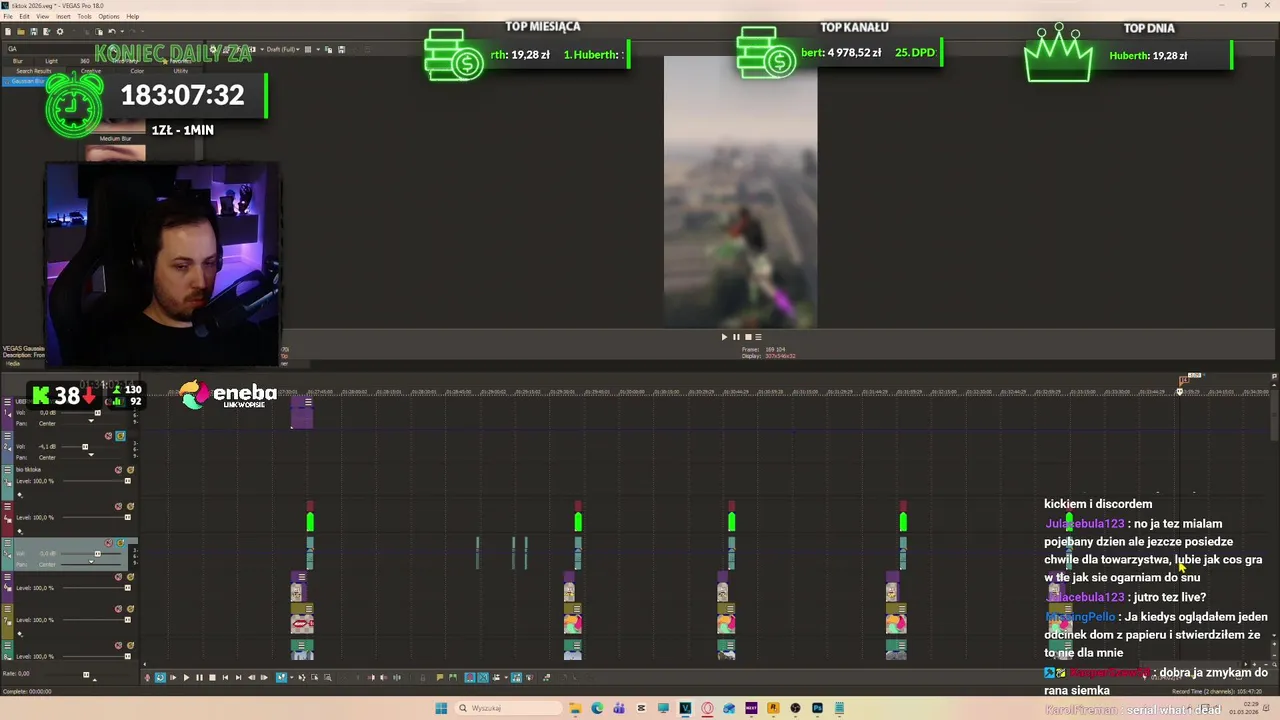This screenshot has height=720, width=1280.
Task: Step to previous frame in transport
Action: tap(252, 678)
